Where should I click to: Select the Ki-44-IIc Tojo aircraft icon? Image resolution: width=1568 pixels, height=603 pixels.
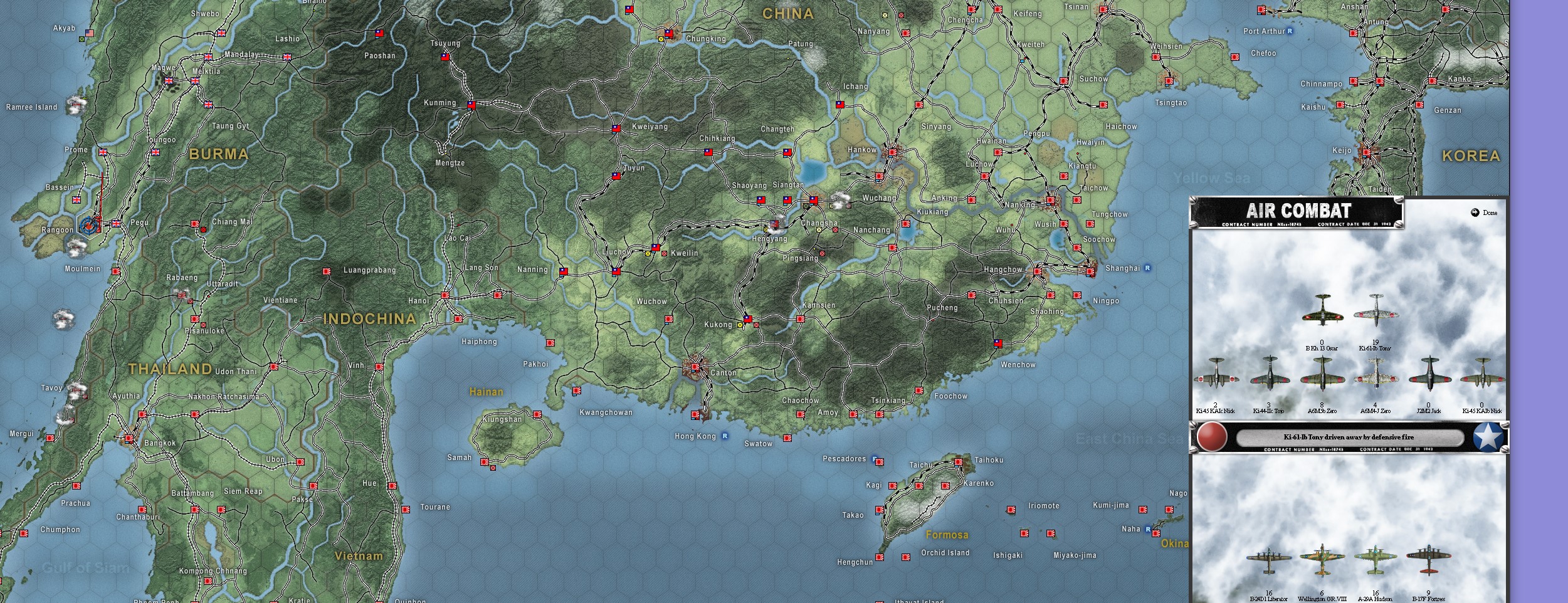(x=1270, y=373)
